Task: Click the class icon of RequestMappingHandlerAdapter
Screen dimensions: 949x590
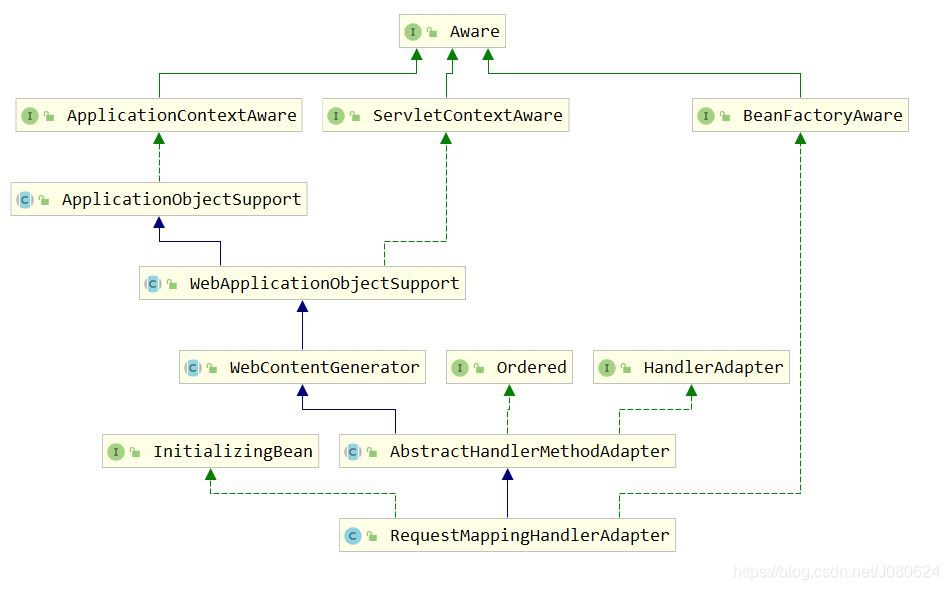Action: tap(352, 536)
